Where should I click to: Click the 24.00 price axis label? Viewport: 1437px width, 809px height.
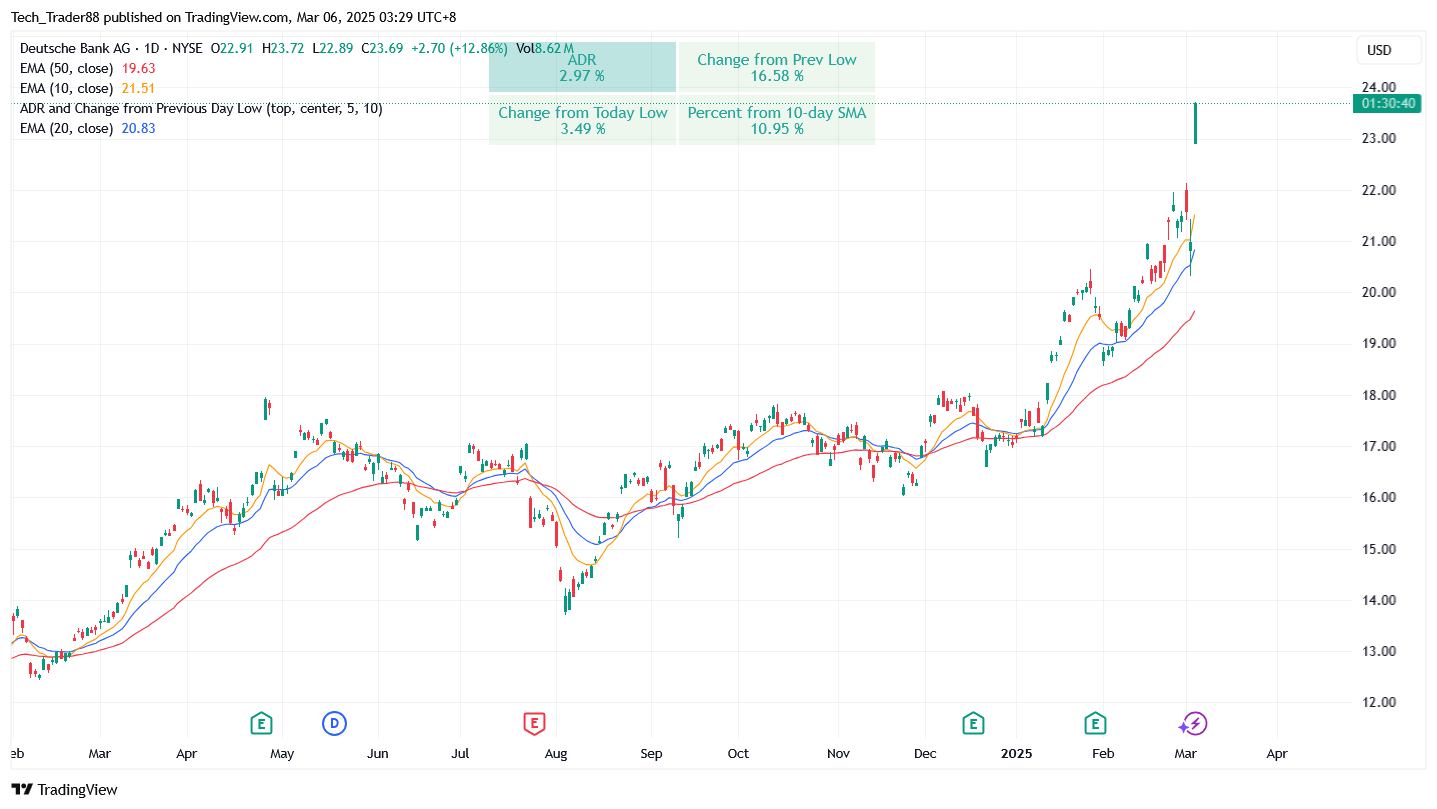[1377, 87]
